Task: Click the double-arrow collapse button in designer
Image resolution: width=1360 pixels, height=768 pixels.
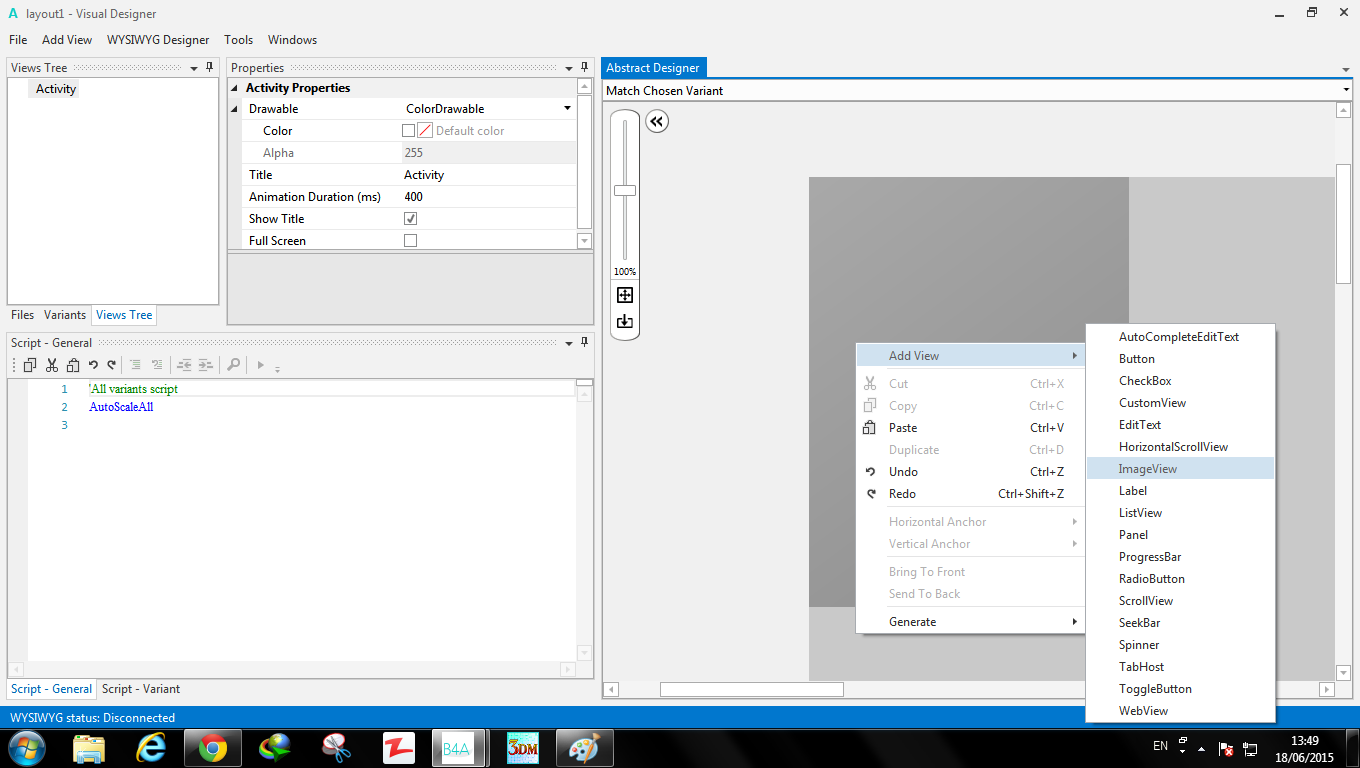Action: [657, 122]
